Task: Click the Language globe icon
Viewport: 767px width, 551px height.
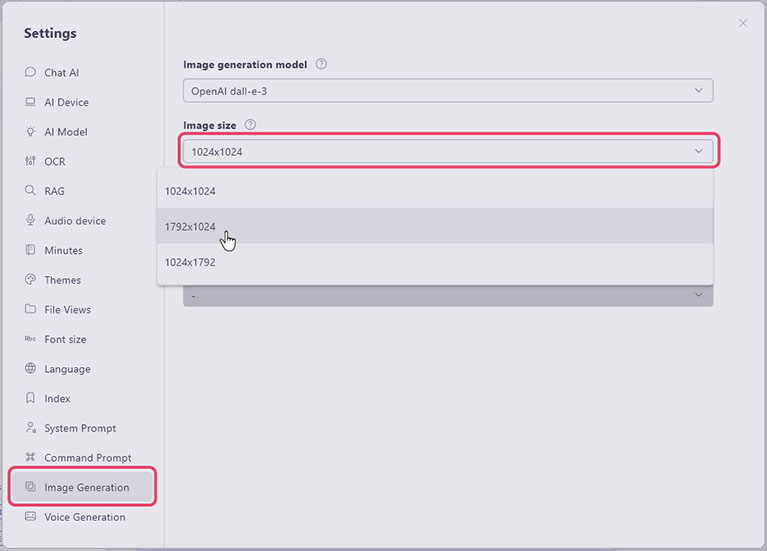Action: coord(30,369)
